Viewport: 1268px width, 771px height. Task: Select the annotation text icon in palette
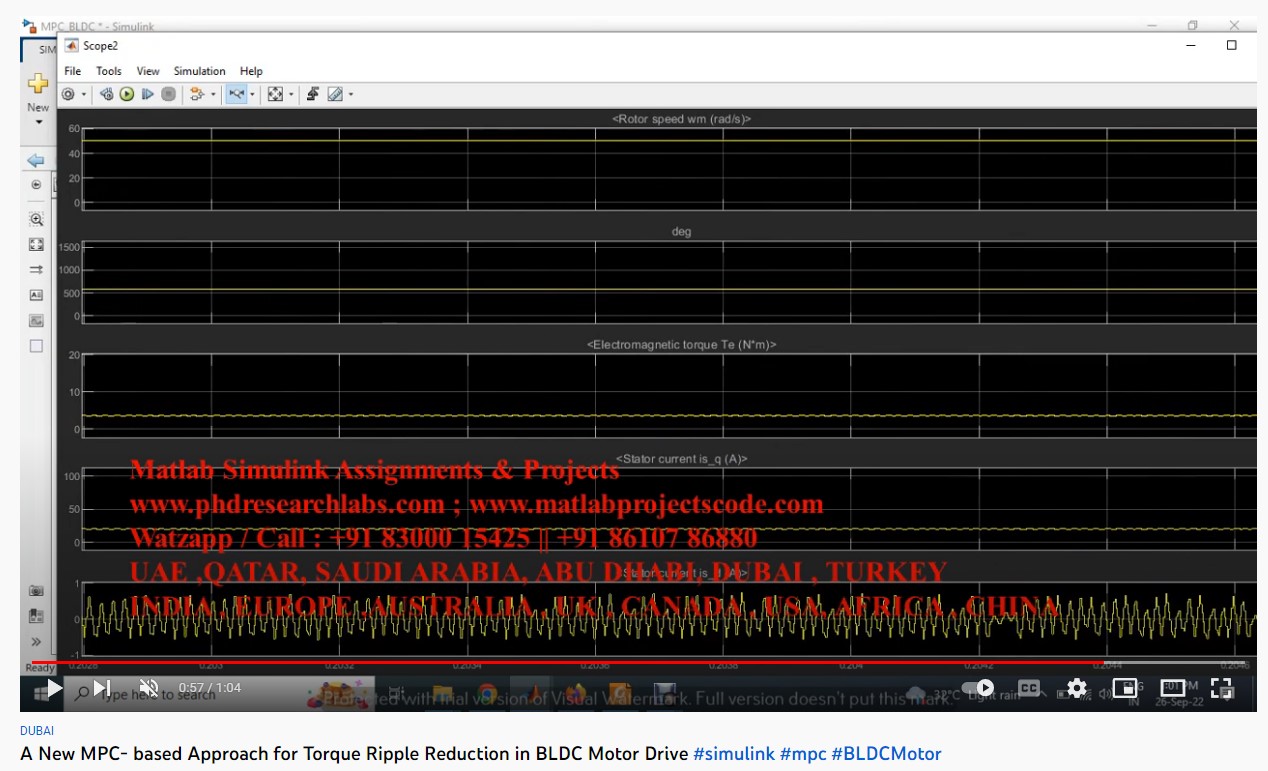[36, 295]
